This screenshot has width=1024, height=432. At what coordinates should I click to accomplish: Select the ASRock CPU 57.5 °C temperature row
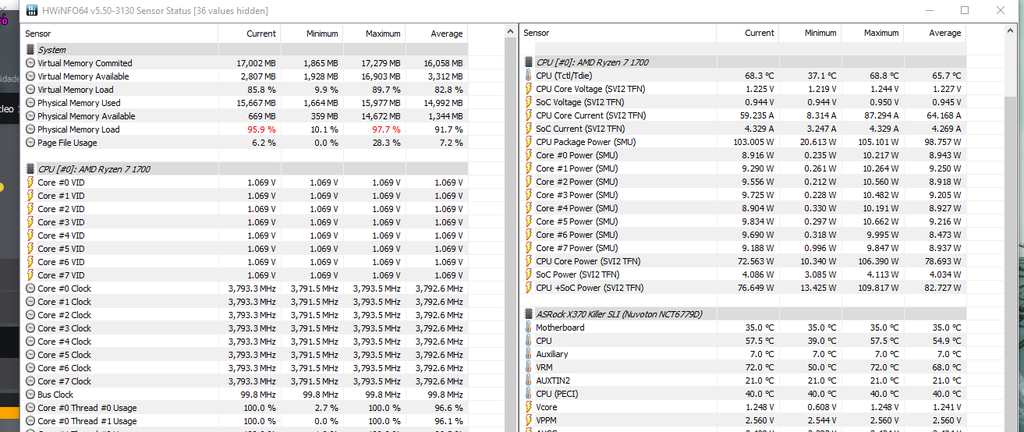click(x=743, y=341)
